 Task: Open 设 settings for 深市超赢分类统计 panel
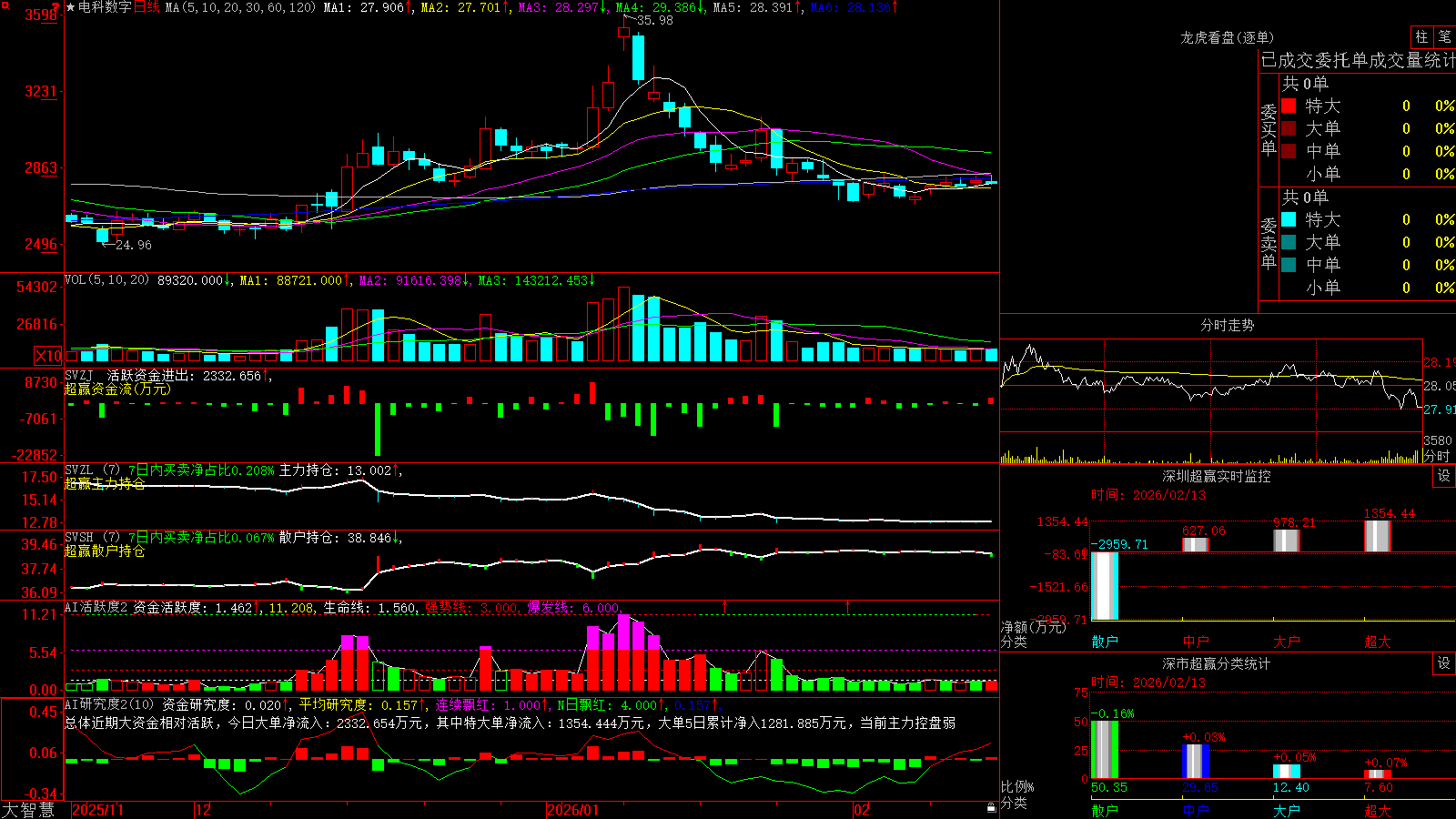[1444, 663]
